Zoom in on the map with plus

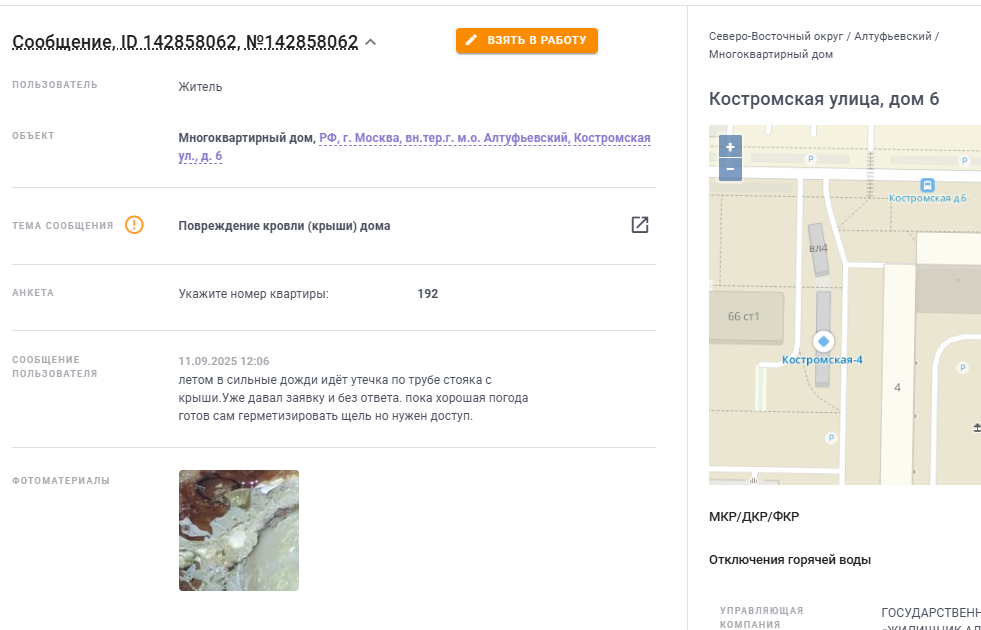(x=730, y=147)
